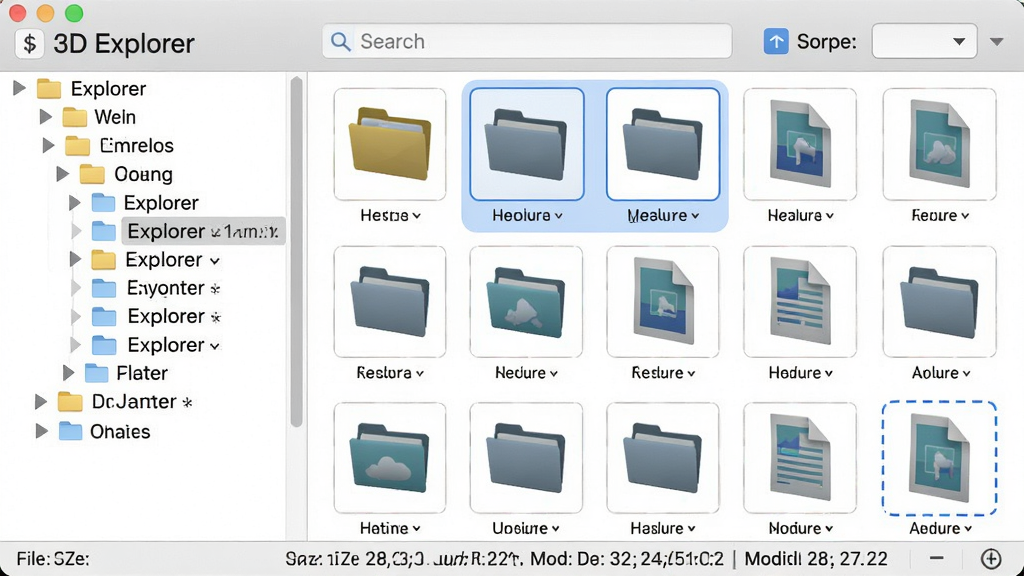1024x576 pixels.
Task: Click the Ooung folder icon in tree
Action: 92,174
